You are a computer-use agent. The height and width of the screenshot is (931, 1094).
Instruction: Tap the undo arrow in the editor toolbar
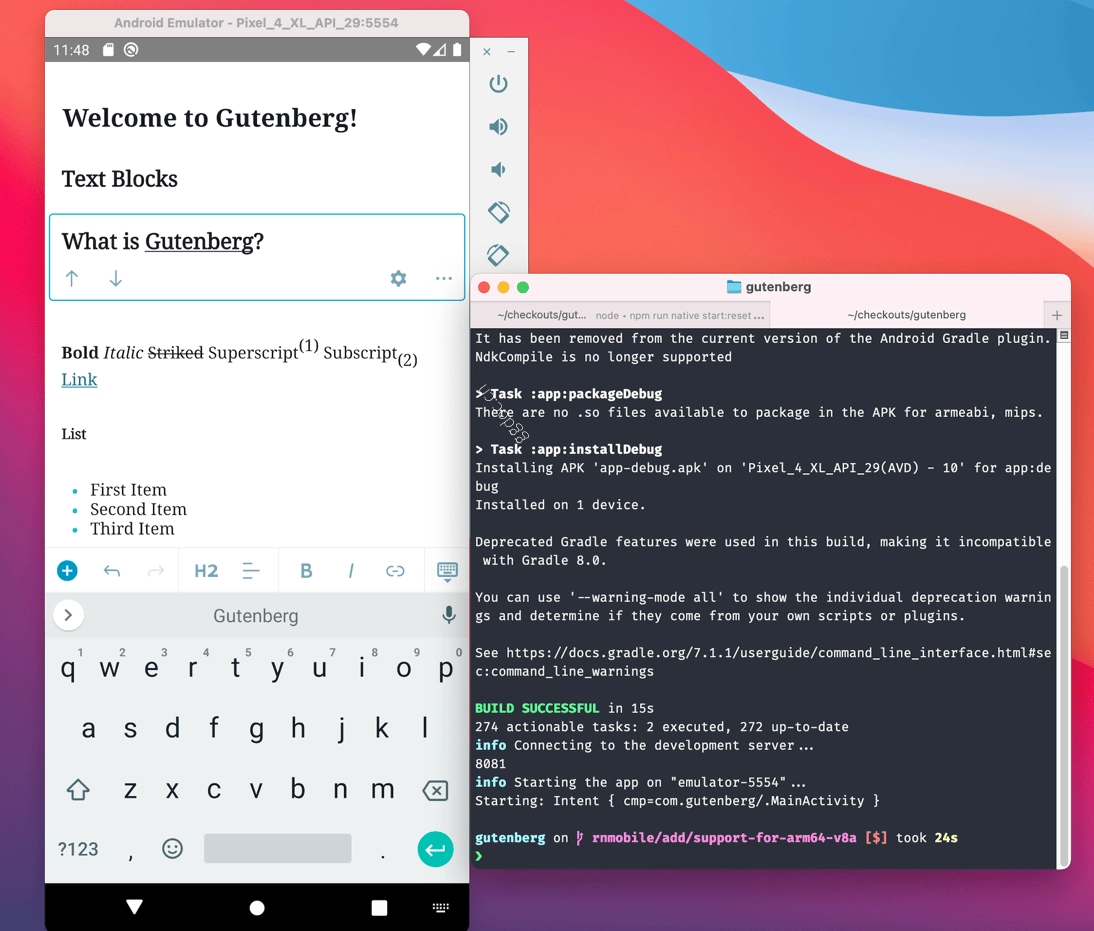pos(112,571)
